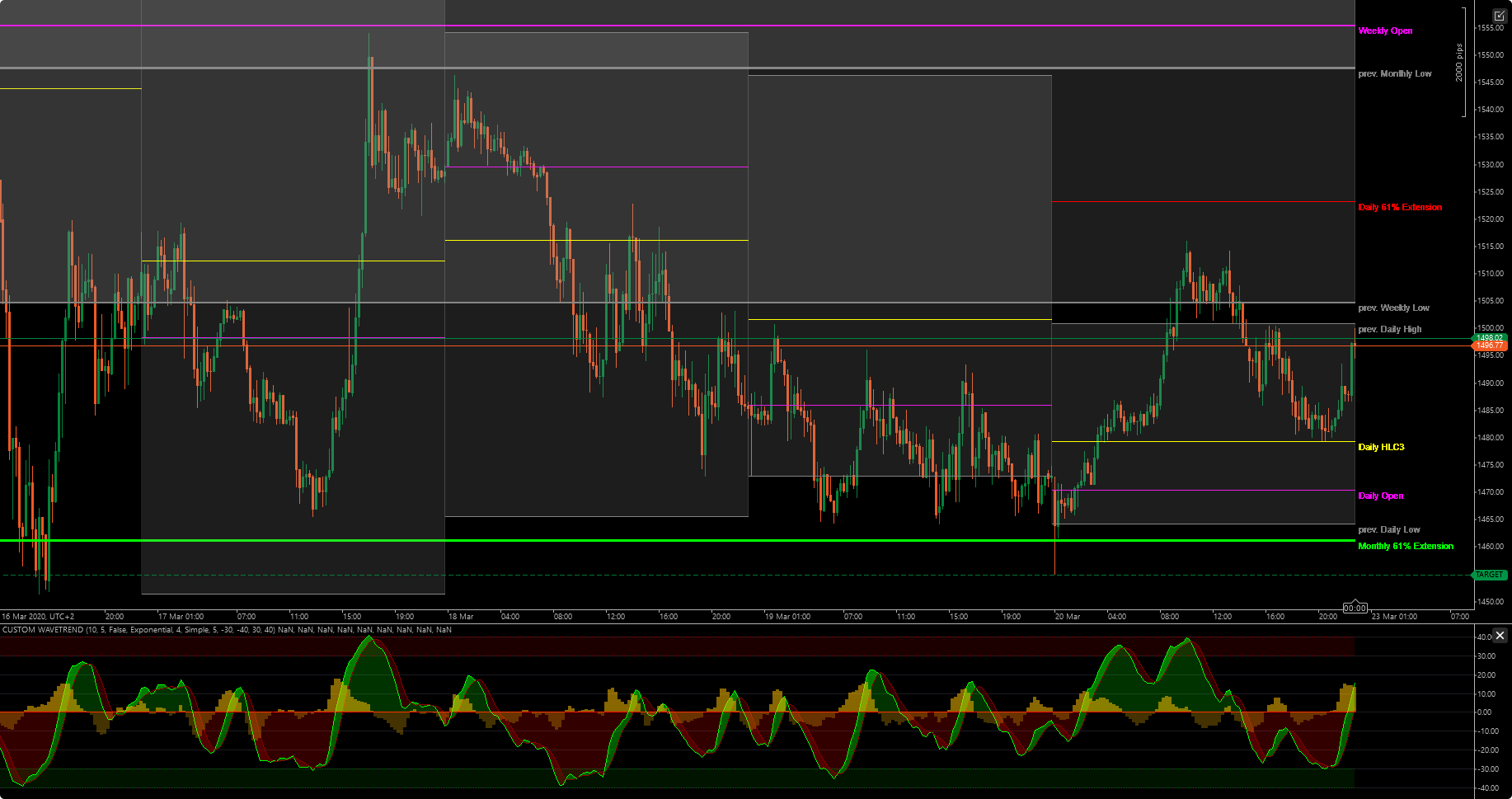
Task: Close the Custom WaveTrend indicator panel
Action: point(1500,635)
